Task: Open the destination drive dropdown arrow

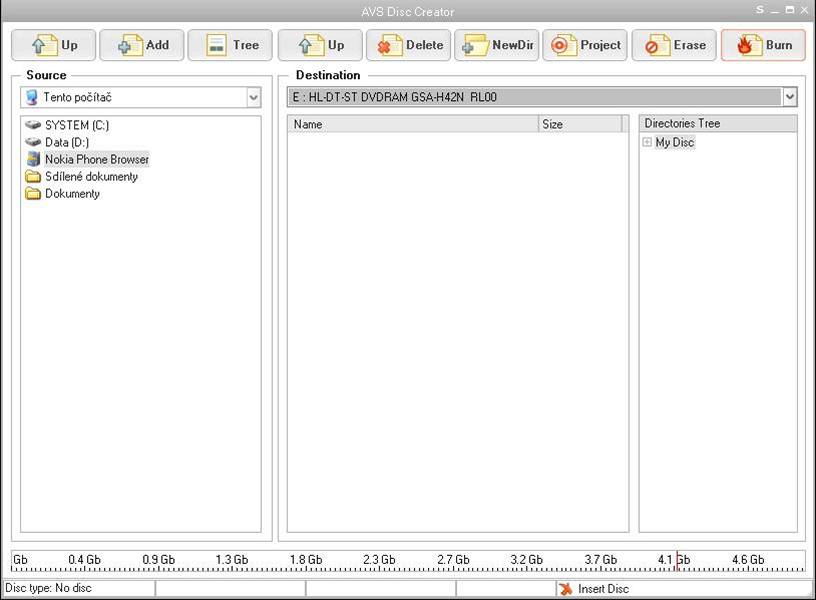Action: [790, 97]
